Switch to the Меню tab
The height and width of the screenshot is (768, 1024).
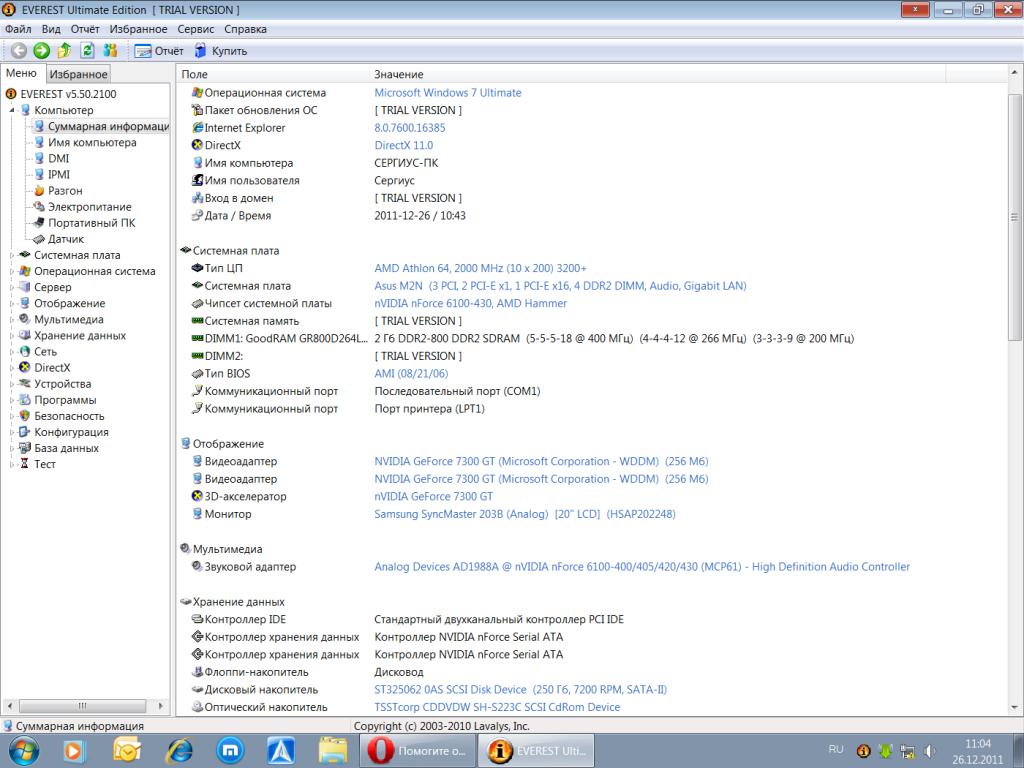(x=22, y=73)
